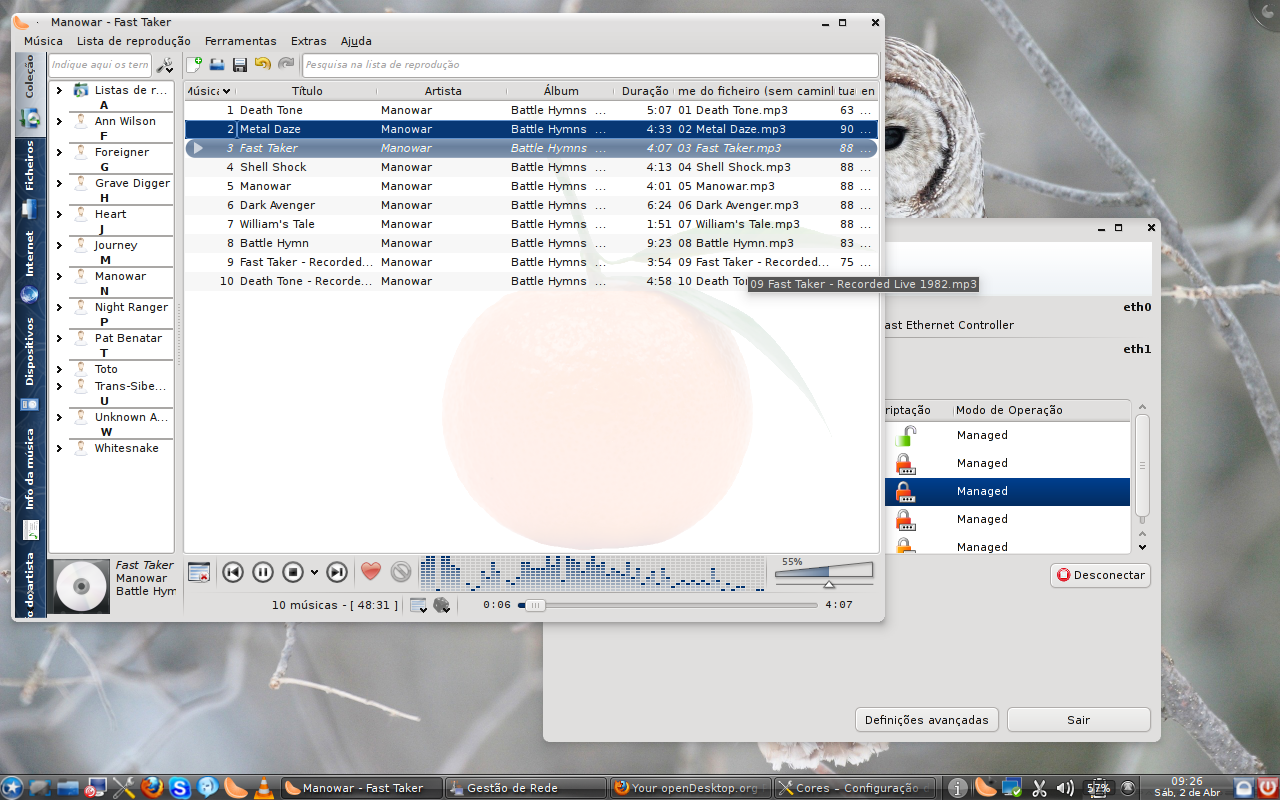Switch to 'Your openDesktop.org' taskbar window
Viewport: 1280px width, 800px height.
(x=690, y=788)
